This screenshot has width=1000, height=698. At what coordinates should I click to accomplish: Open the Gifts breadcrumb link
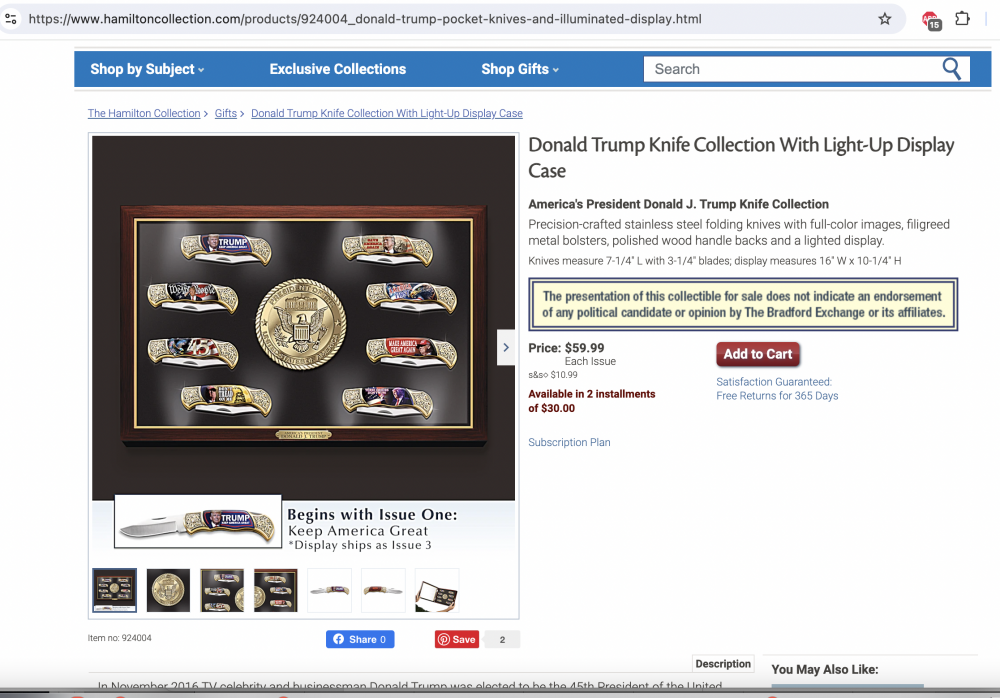point(226,113)
